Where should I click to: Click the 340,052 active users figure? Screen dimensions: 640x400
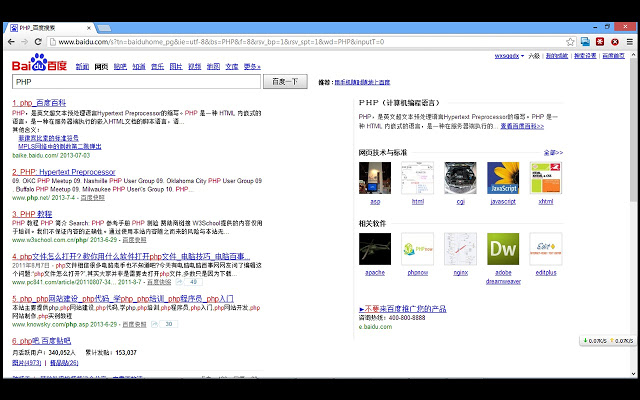[62, 353]
